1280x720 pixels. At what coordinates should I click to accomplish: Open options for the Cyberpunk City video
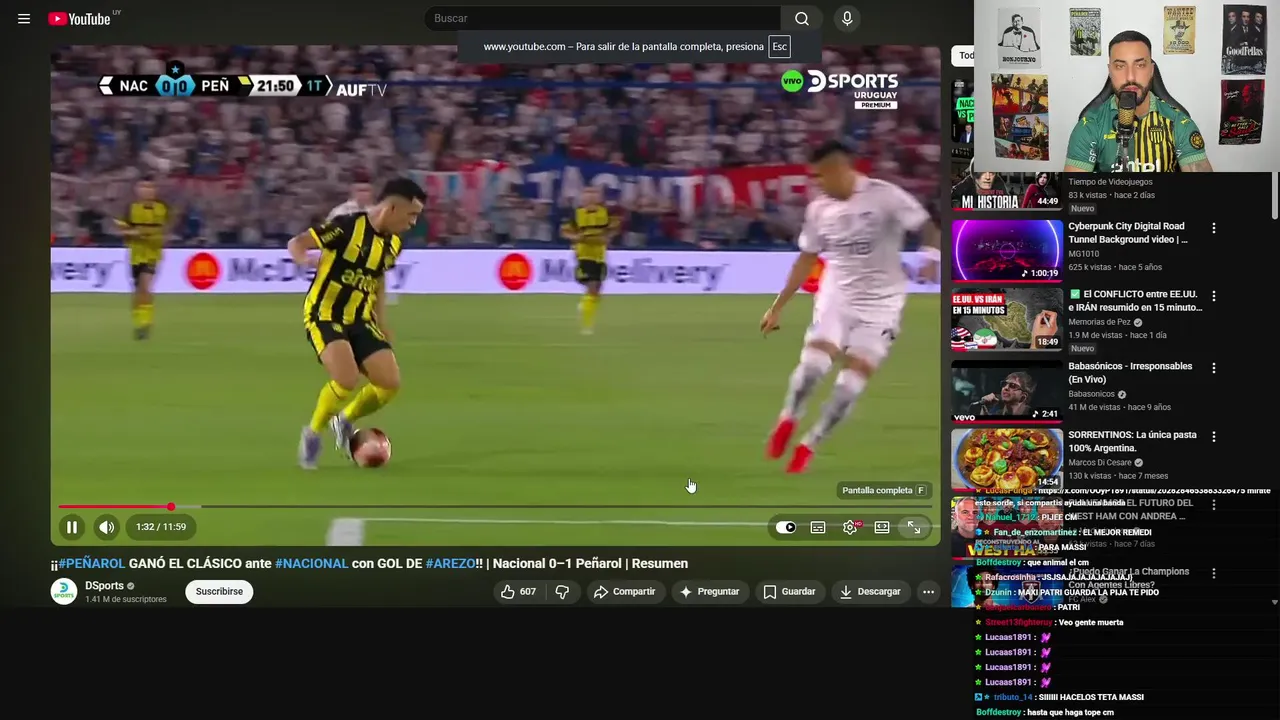pyautogui.click(x=1214, y=228)
